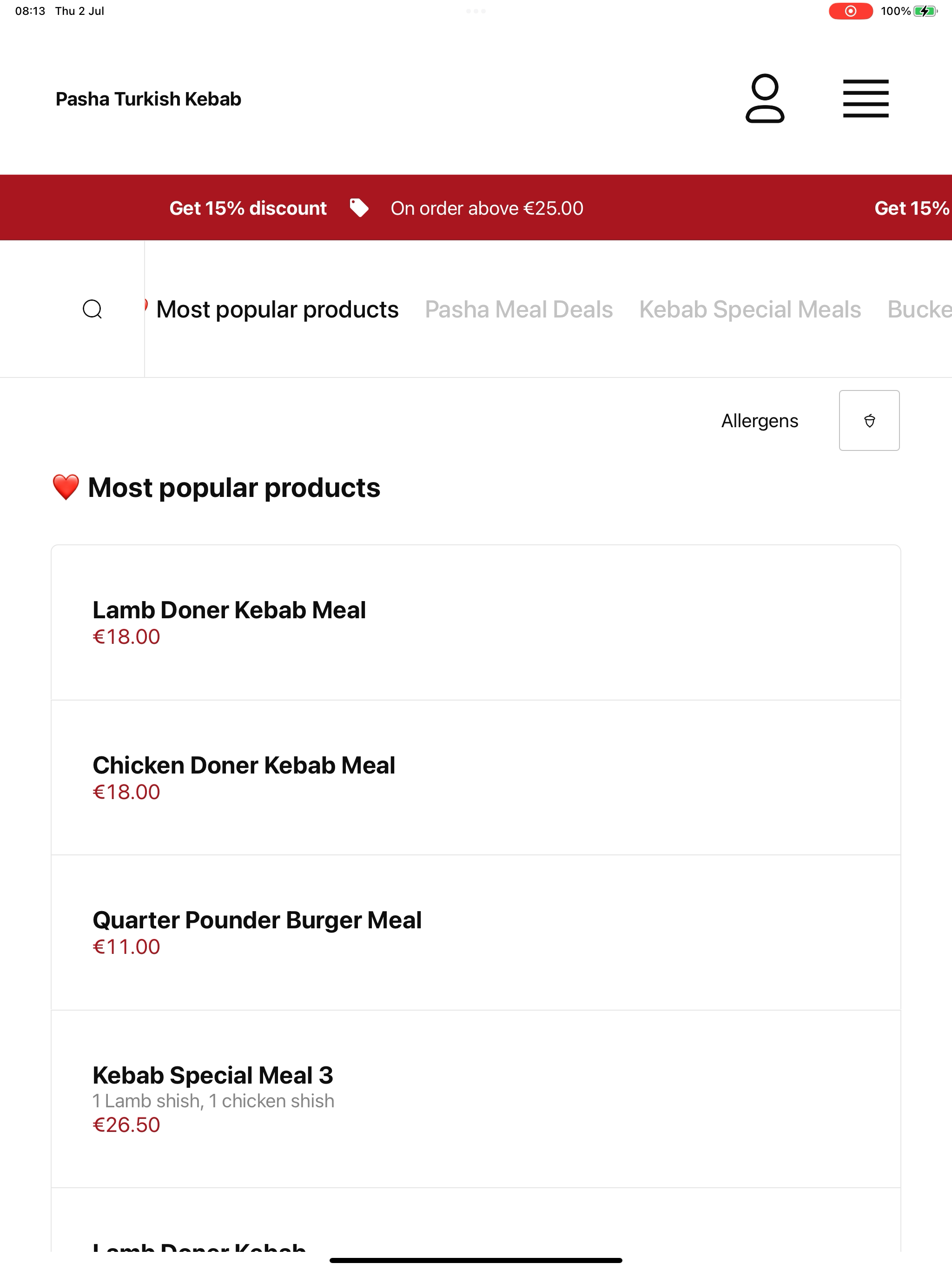Click the €26.50 price
Screen dimensions: 952x1270
coord(126,1125)
